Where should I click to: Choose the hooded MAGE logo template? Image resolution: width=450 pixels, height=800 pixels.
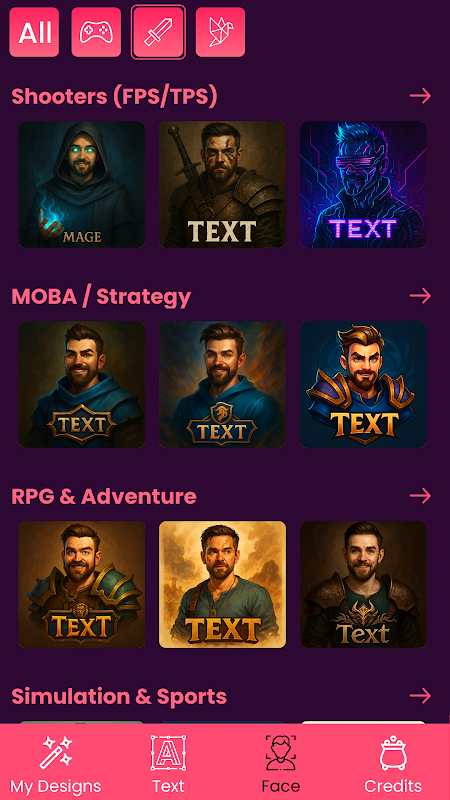point(82,185)
